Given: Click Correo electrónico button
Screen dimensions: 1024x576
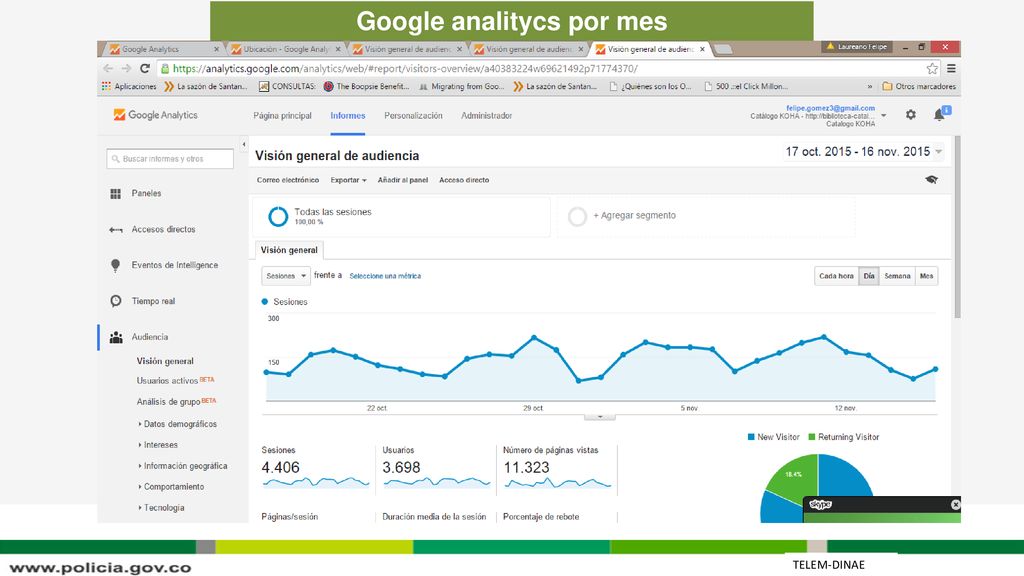Looking at the screenshot, I should tap(288, 180).
